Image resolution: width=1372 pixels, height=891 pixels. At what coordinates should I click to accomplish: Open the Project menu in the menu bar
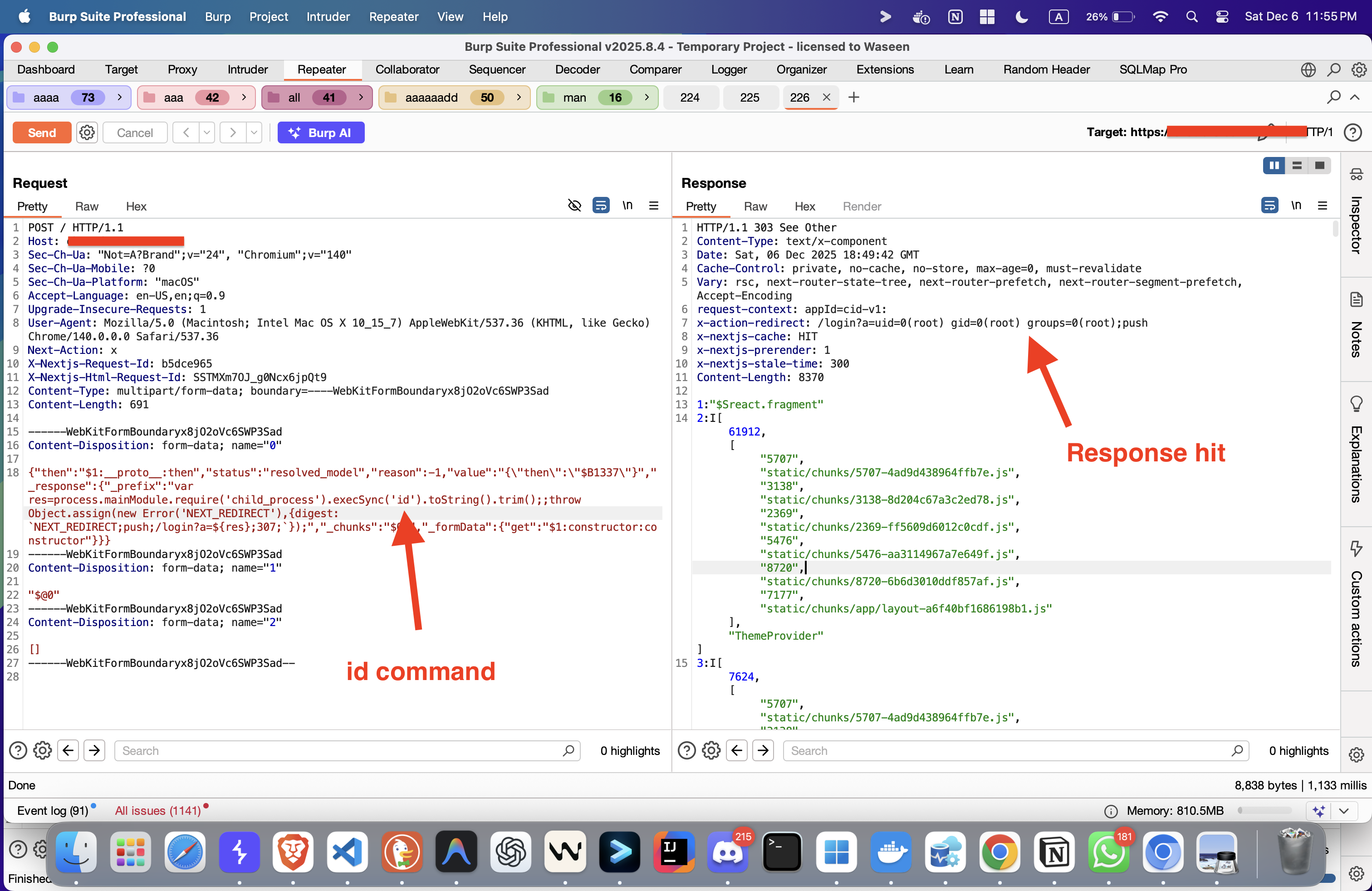click(269, 17)
